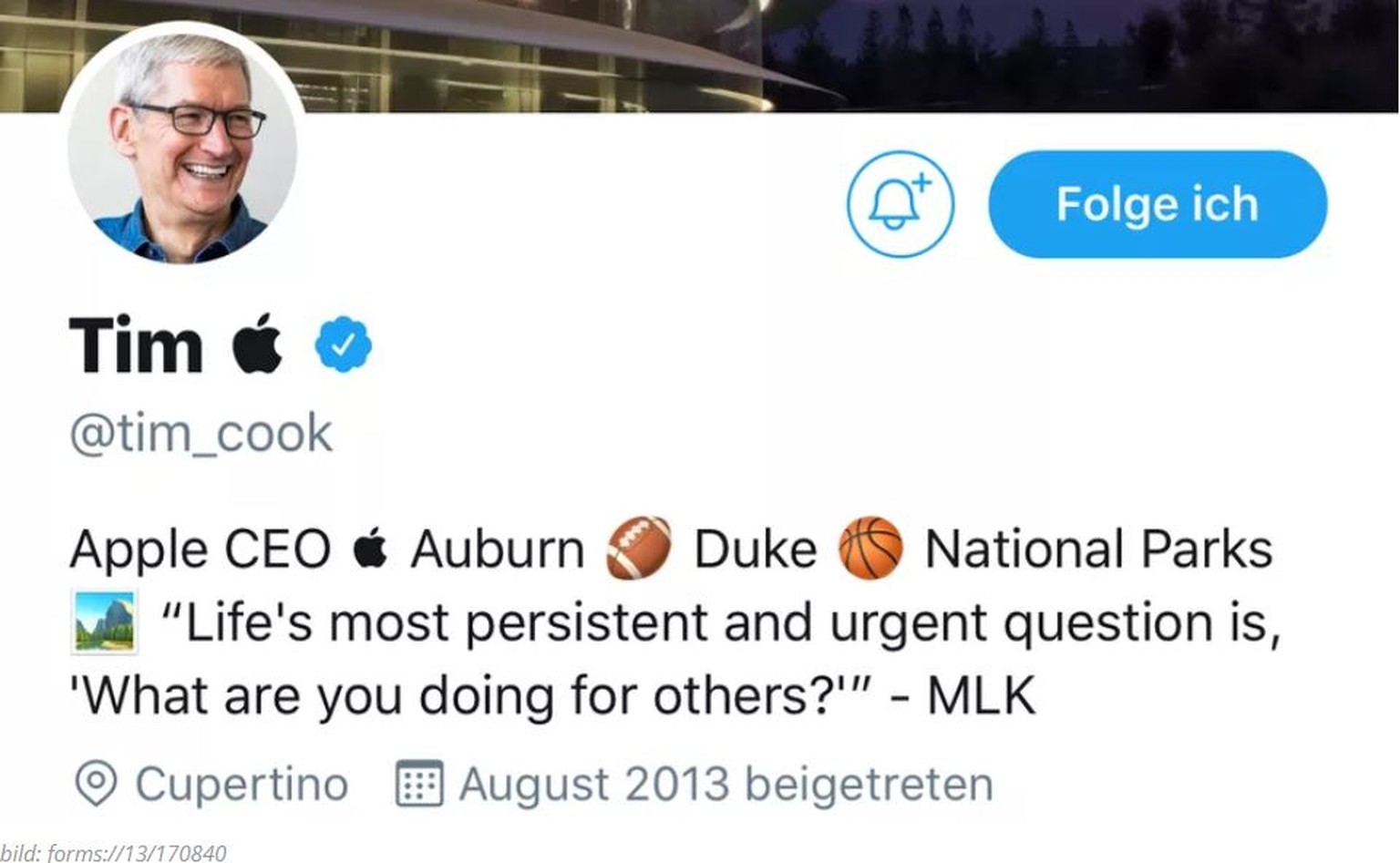Click the "Apple CEO" bio text
1400x863 pixels.
(201, 550)
